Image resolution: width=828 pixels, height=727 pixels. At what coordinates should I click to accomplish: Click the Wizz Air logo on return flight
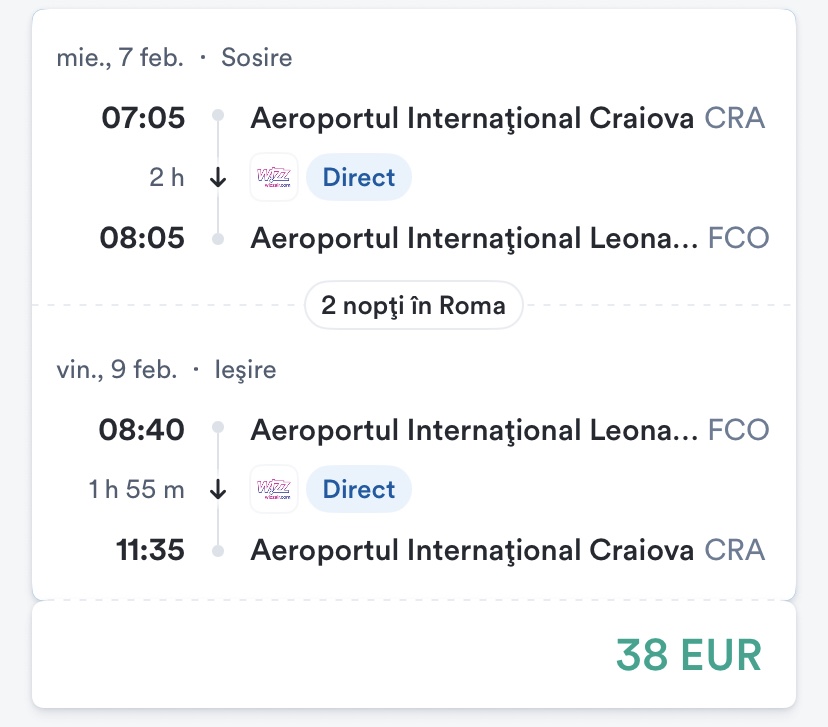pos(273,489)
